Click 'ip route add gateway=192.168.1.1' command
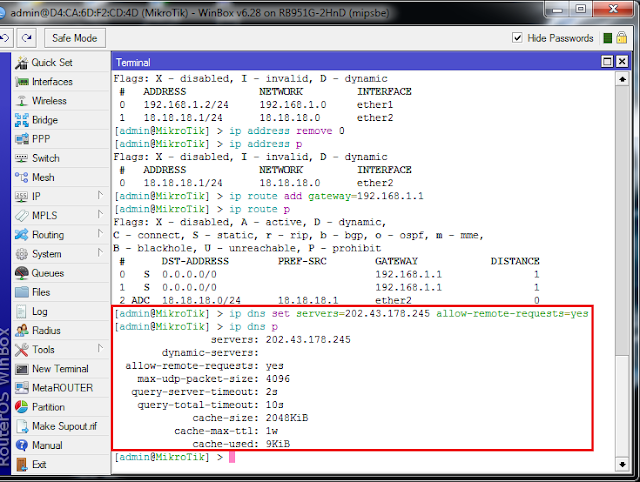Image resolution: width=640 pixels, height=482 pixels. coord(326,196)
